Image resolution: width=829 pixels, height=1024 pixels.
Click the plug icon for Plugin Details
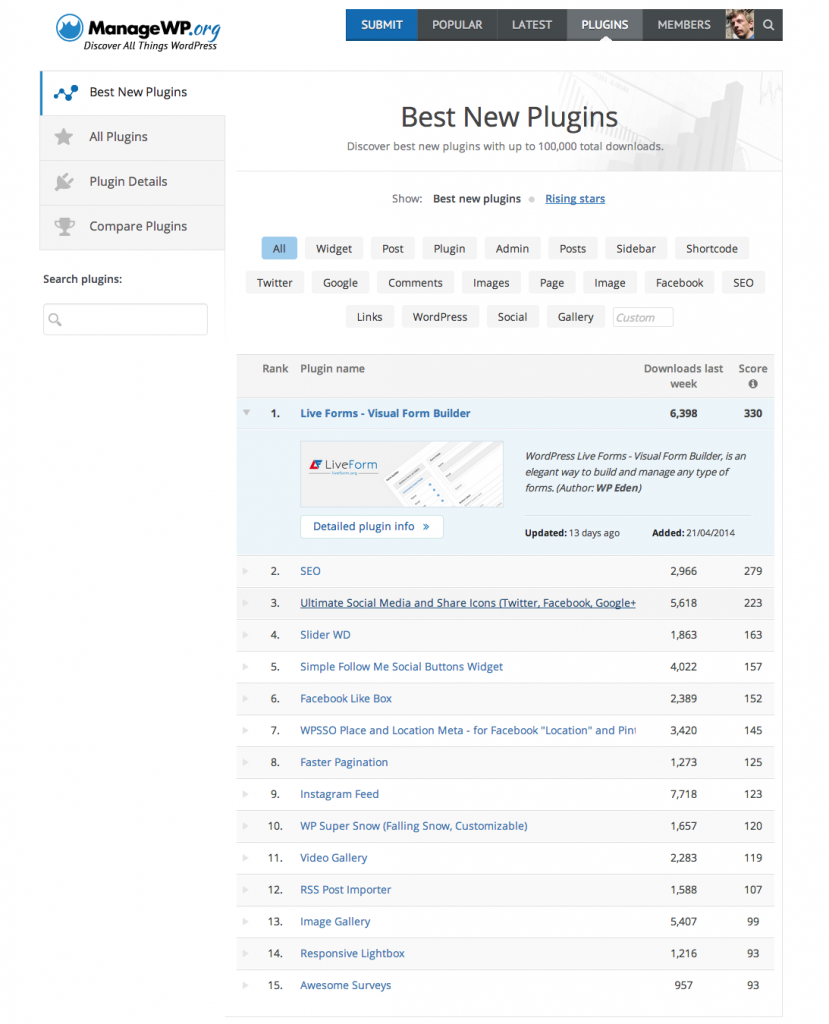(64, 182)
